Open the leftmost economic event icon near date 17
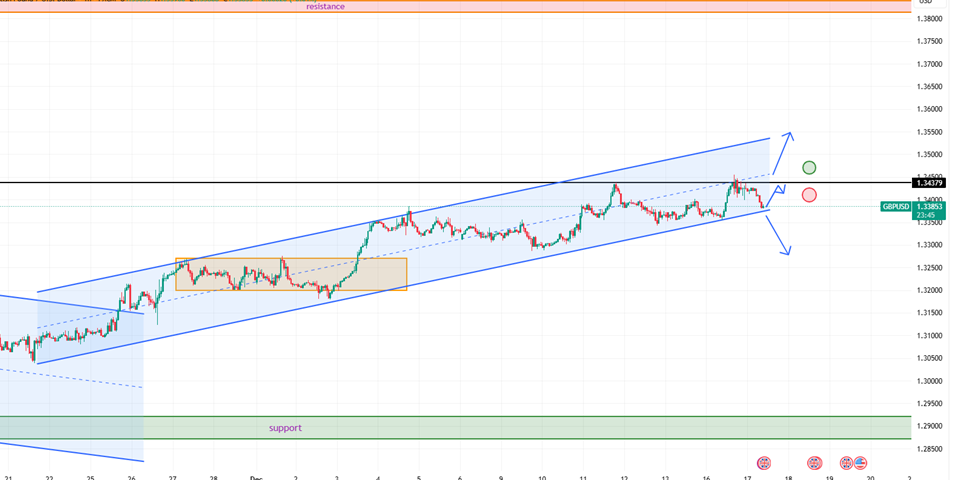This screenshot has width=955, height=480. point(764,463)
